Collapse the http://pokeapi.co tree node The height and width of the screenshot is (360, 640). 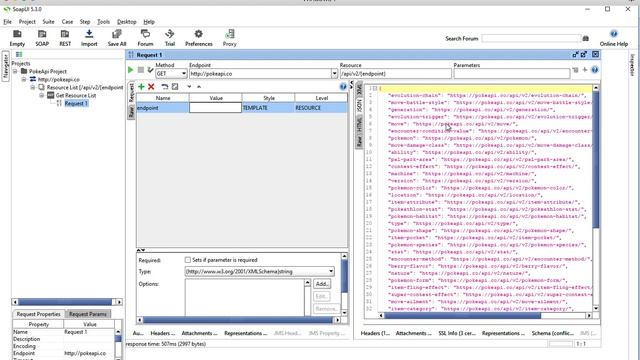24,79
